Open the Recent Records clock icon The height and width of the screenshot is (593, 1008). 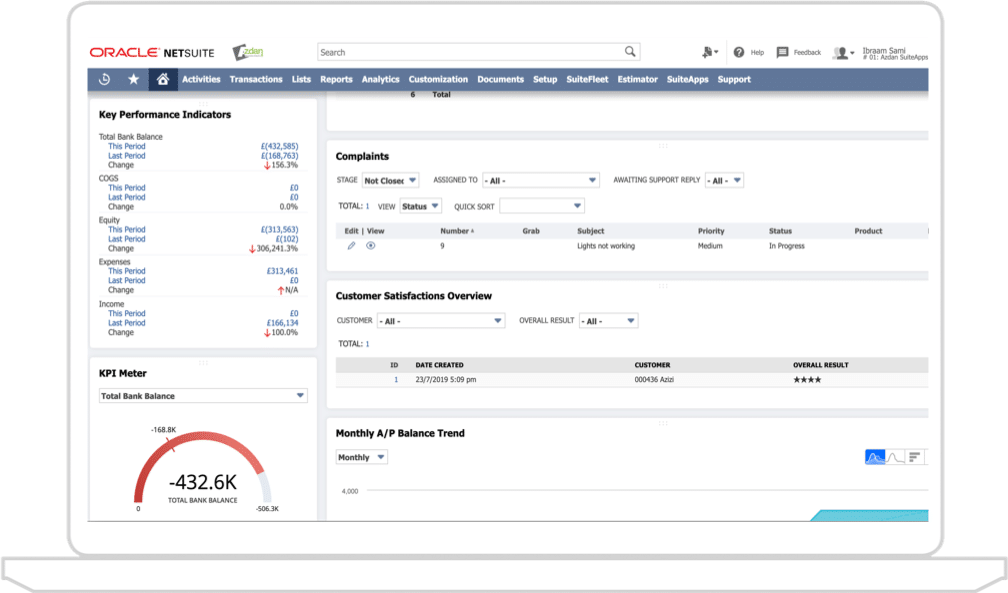105,79
